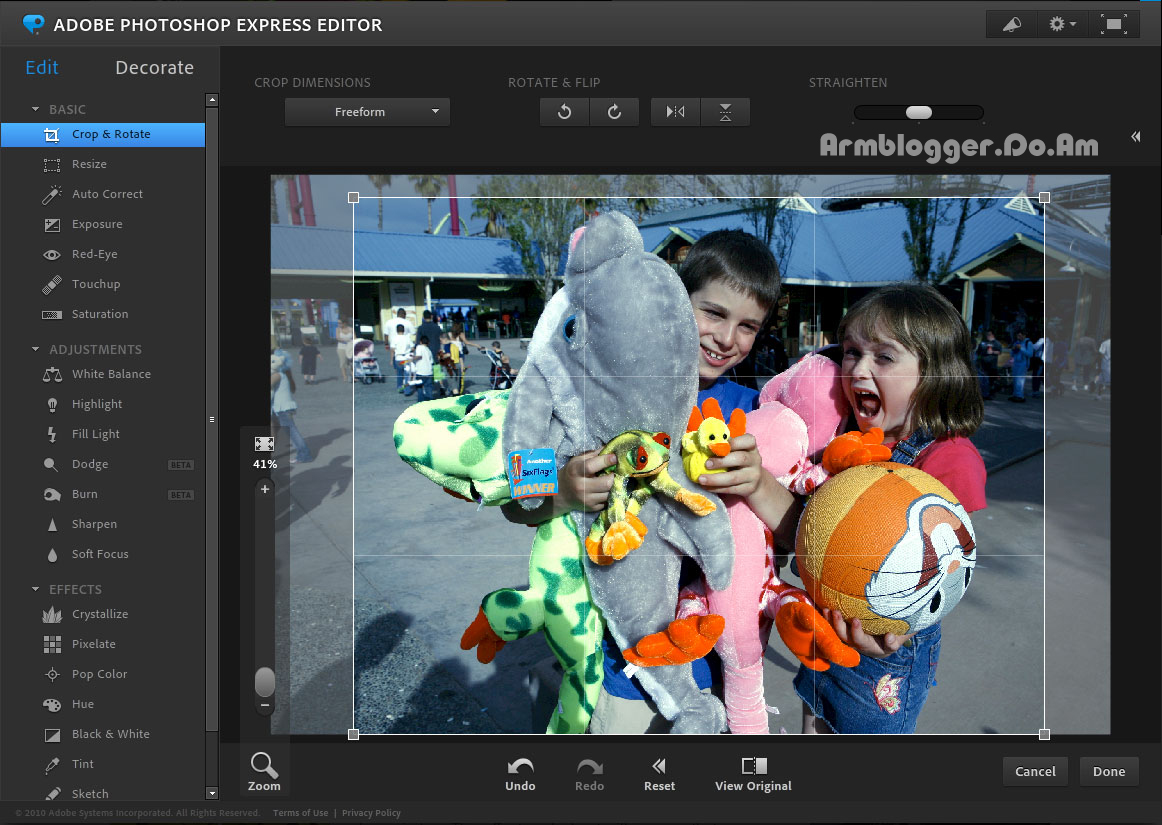Collapse the ADJUSTMENTS section

[36, 349]
